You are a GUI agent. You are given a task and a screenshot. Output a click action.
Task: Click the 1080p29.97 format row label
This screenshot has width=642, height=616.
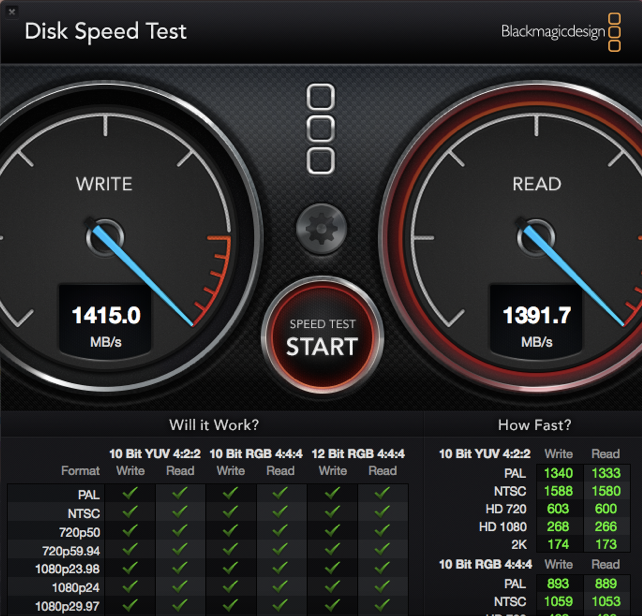point(68,606)
